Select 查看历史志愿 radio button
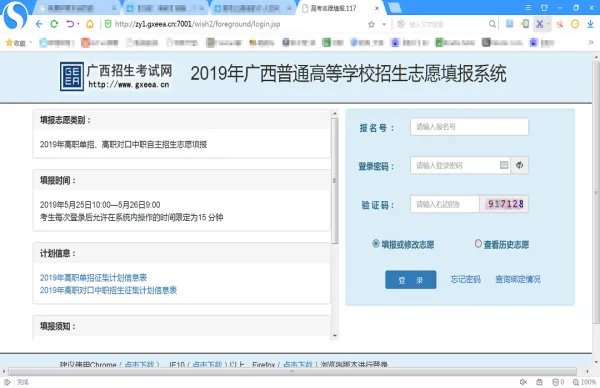This screenshot has width=600, height=388. 478,243
